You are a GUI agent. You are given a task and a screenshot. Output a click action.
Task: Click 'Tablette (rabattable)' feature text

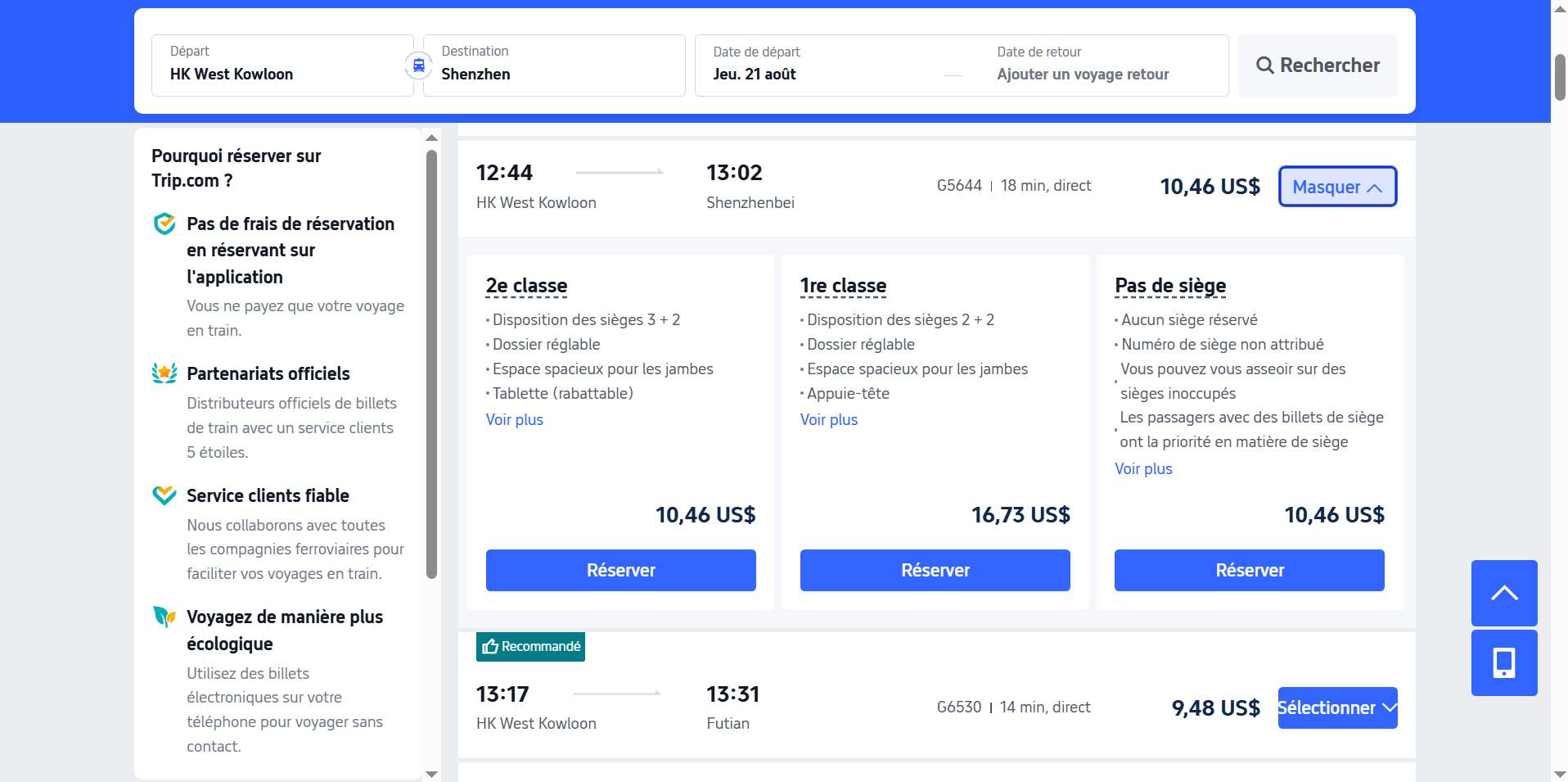563,393
